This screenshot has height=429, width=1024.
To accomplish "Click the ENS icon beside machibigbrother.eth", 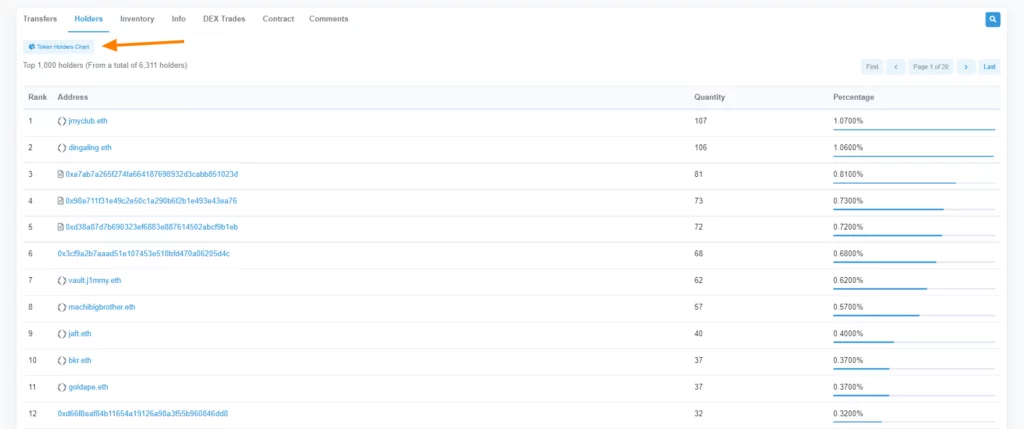I will tap(62, 307).
